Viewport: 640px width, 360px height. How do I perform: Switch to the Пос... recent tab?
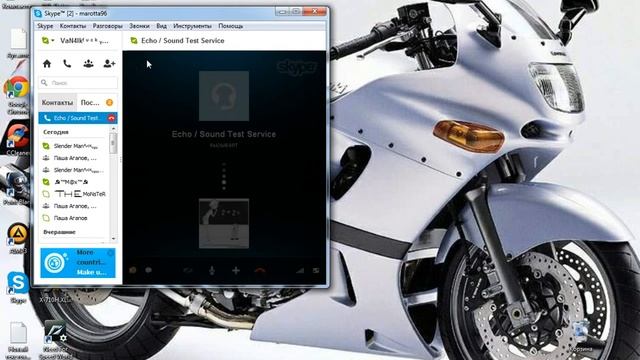pyautogui.click(x=90, y=102)
